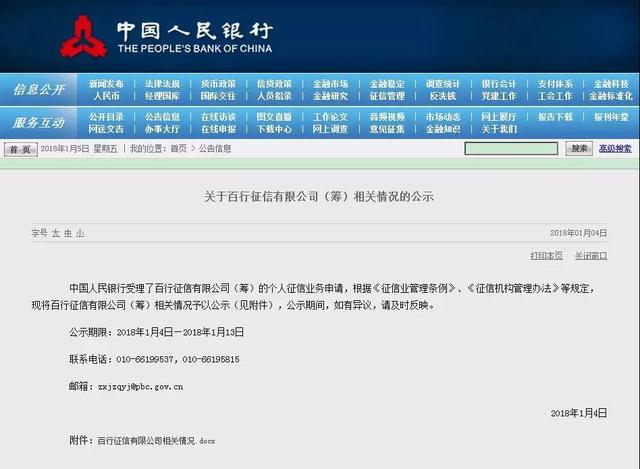The image size is (640, 469).
Task: Open 党建工作 menu item
Action: point(499,96)
